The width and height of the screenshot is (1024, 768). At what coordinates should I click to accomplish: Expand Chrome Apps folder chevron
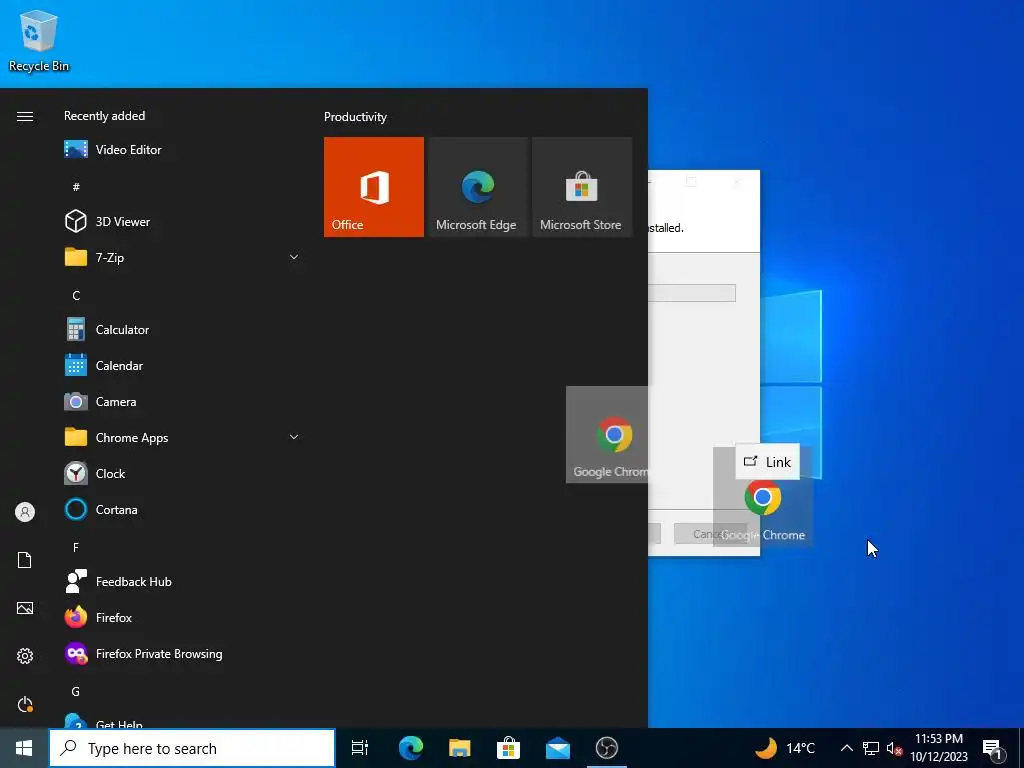pyautogui.click(x=294, y=437)
